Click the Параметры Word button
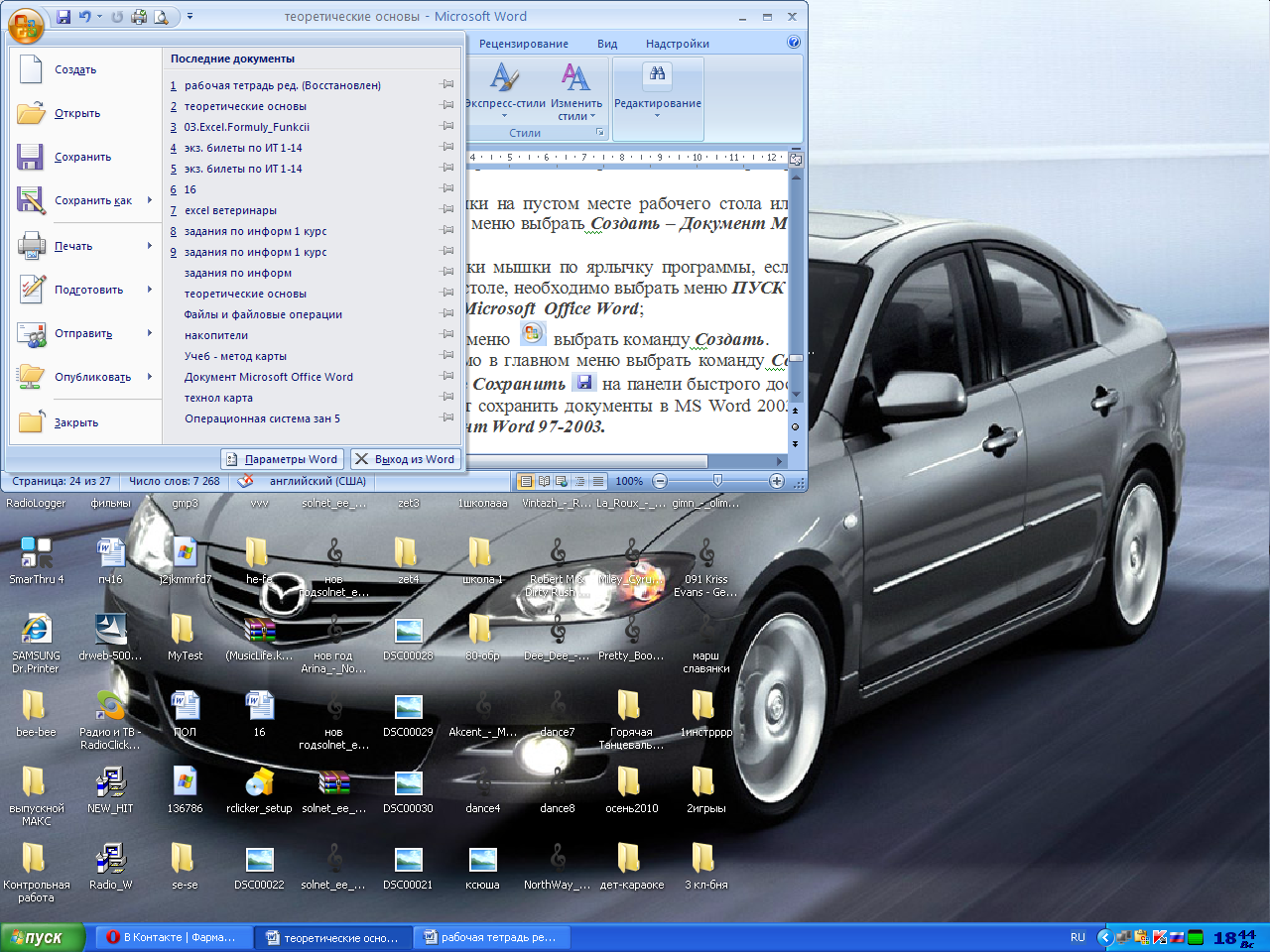 click(283, 459)
